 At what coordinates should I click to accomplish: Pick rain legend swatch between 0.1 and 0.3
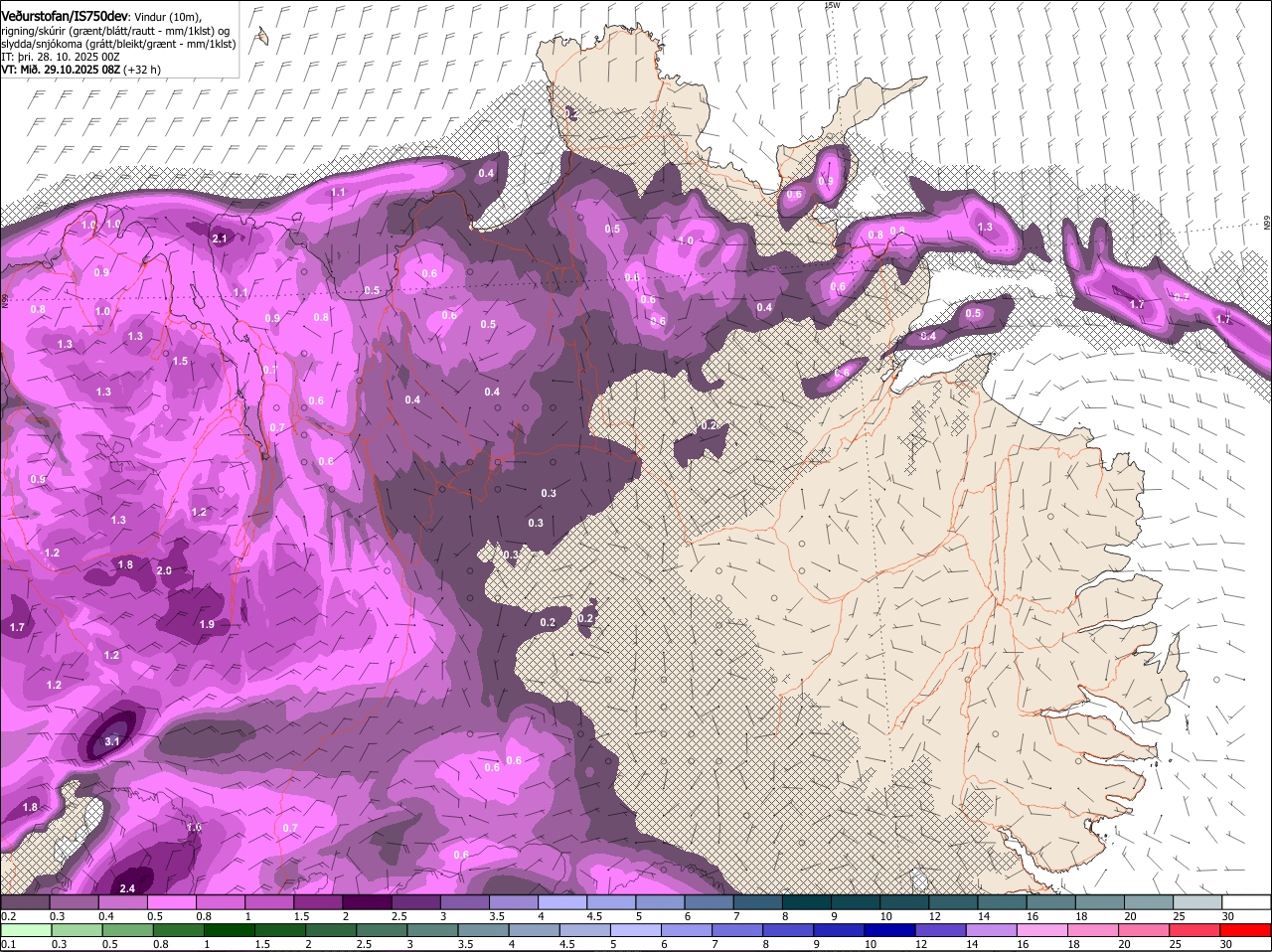(x=28, y=930)
